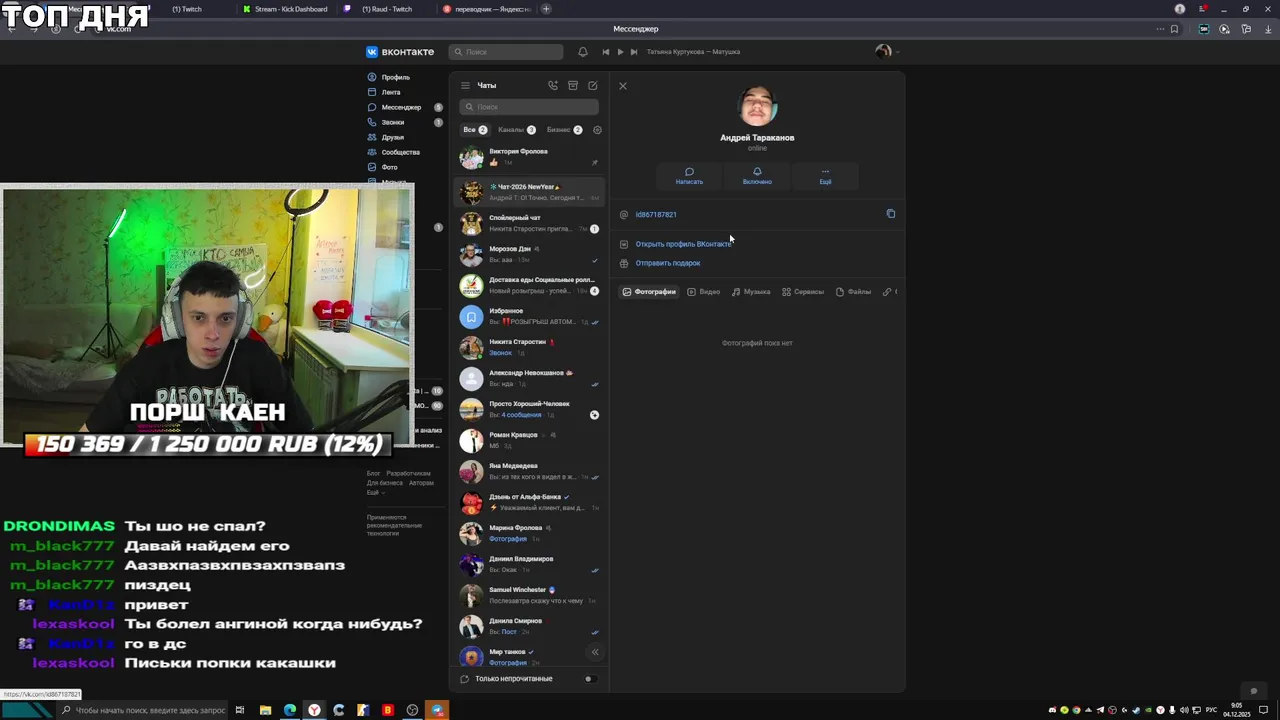Toggle the Включено notifications bell button
The height and width of the screenshot is (720, 1280).
pyautogui.click(x=757, y=176)
